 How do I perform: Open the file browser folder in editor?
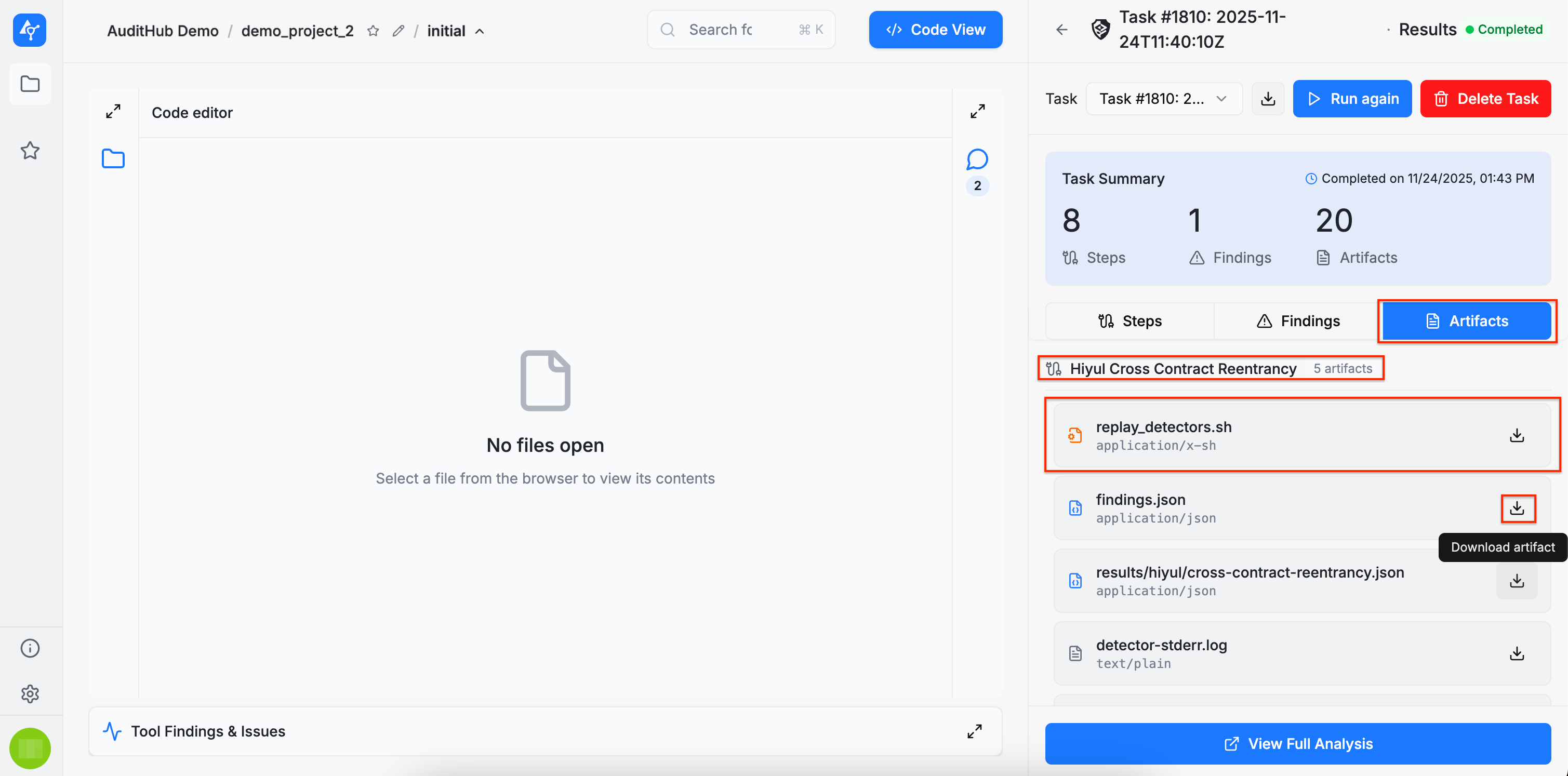[x=113, y=159]
